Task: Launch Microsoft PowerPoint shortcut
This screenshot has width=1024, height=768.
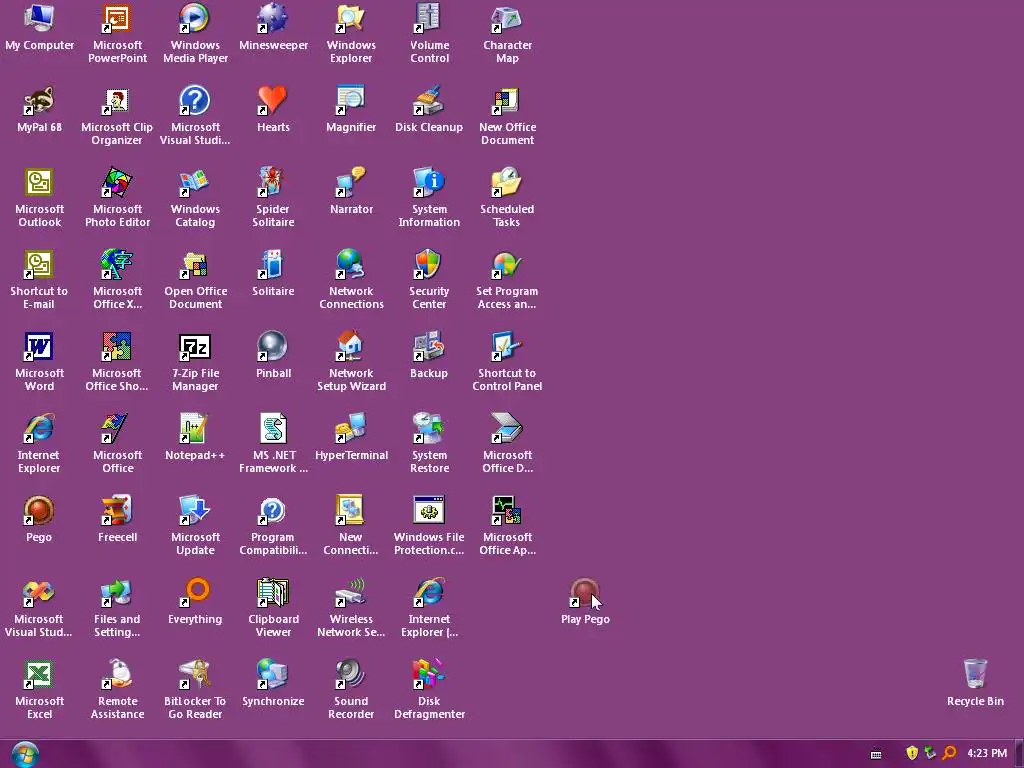Action: click(x=117, y=18)
